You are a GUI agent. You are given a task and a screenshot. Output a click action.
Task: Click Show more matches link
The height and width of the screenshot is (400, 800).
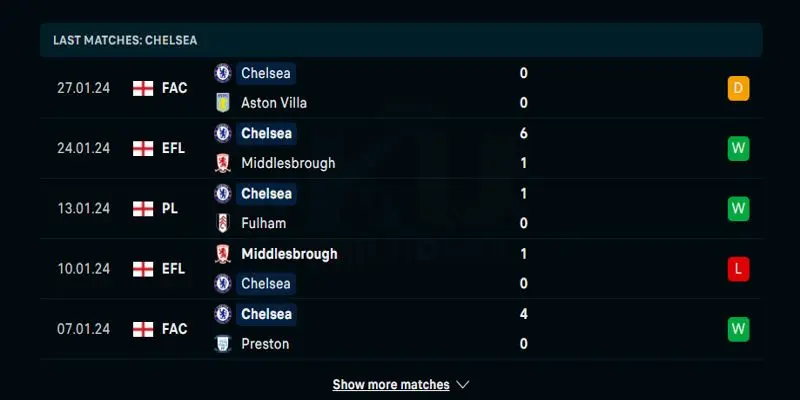coord(391,384)
